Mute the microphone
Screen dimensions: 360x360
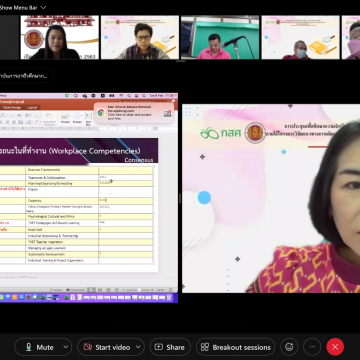click(39, 347)
